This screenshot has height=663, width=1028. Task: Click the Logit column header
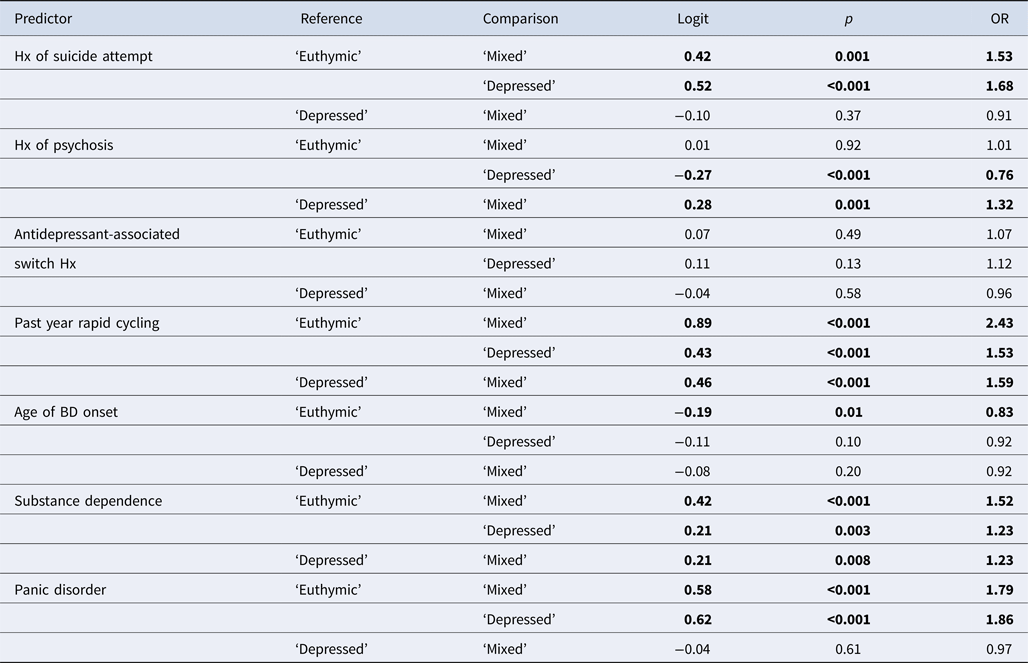pos(694,19)
